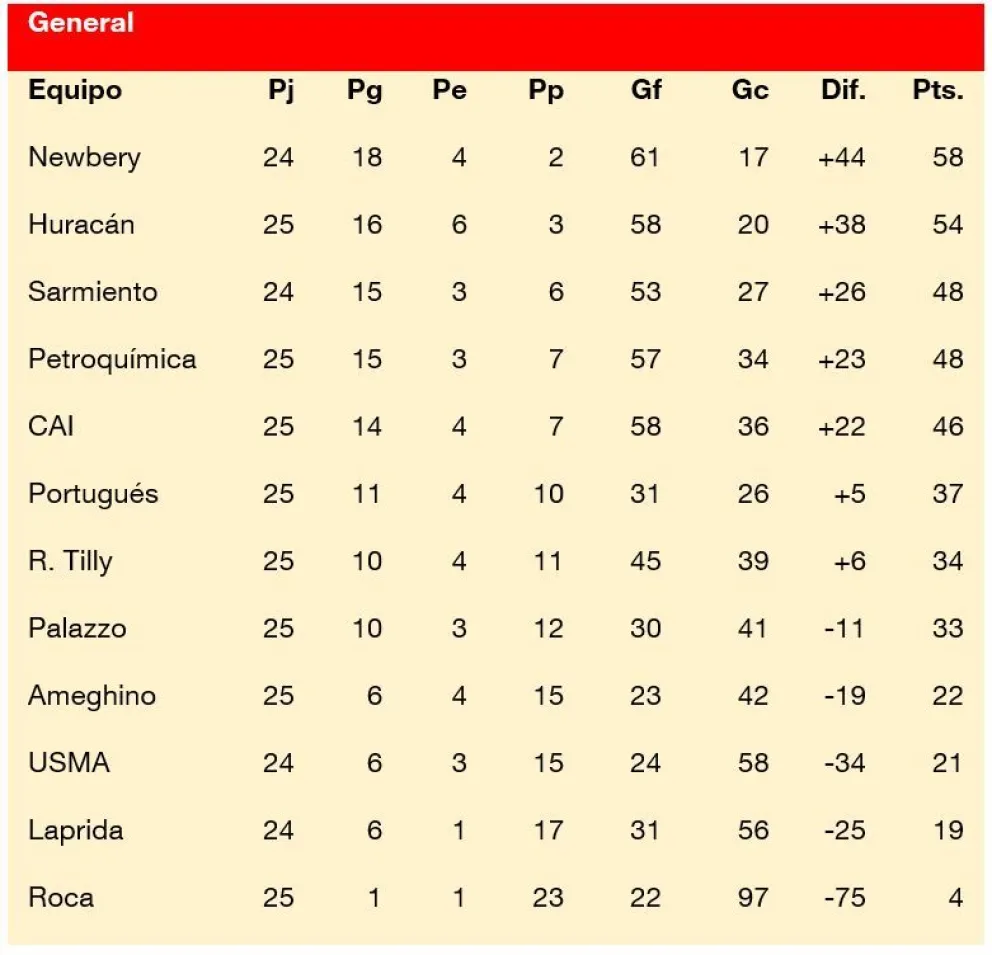The width and height of the screenshot is (992, 955).
Task: Click the Portugués team name
Action: [x=93, y=493]
